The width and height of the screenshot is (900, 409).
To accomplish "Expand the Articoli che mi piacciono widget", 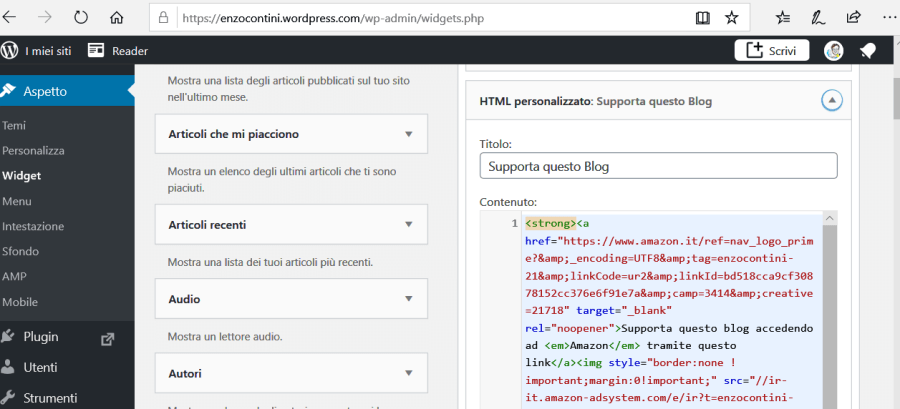I will (x=408, y=133).
